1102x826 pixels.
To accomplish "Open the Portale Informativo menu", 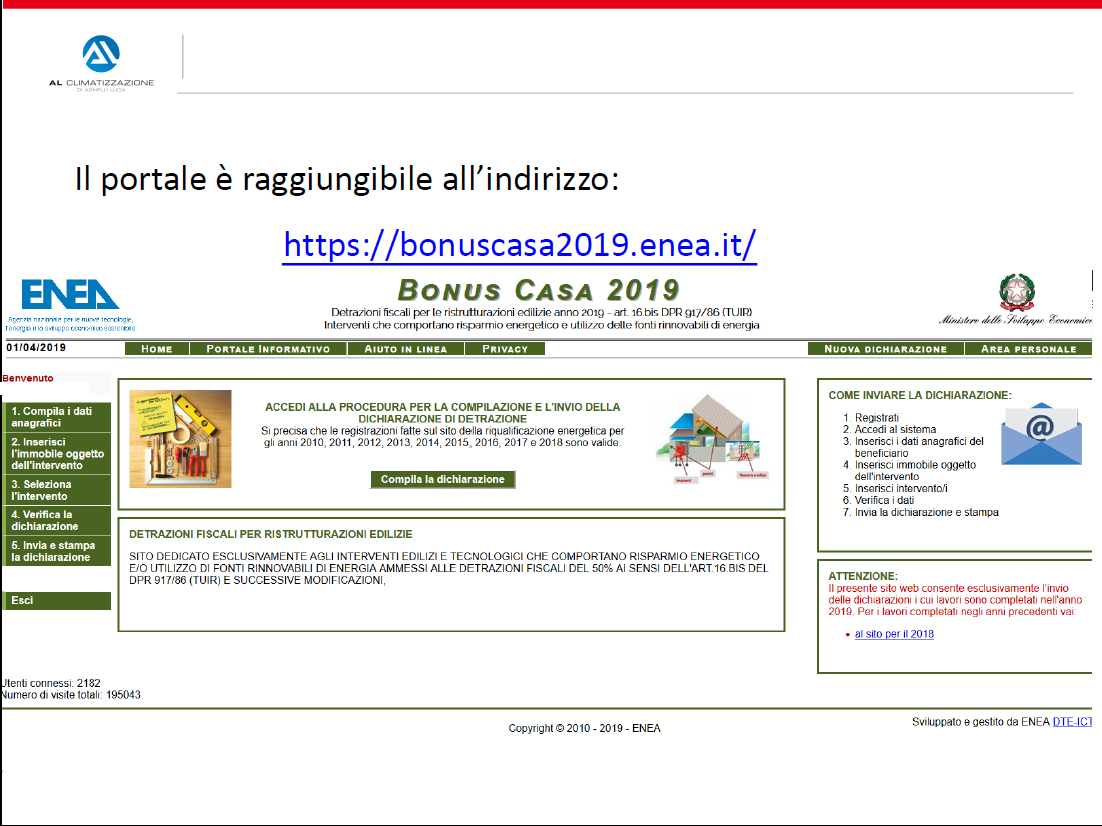I will tap(268, 349).
